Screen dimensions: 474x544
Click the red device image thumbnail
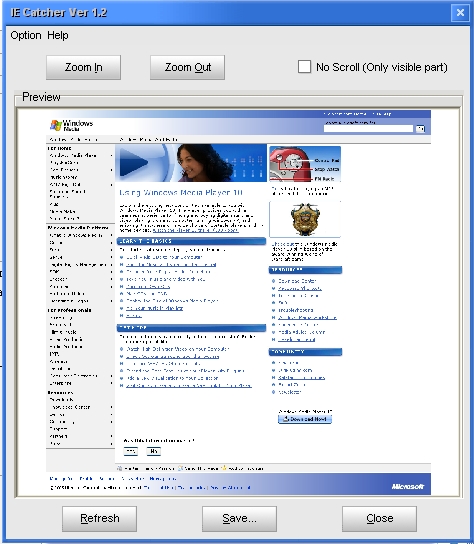(x=305, y=164)
